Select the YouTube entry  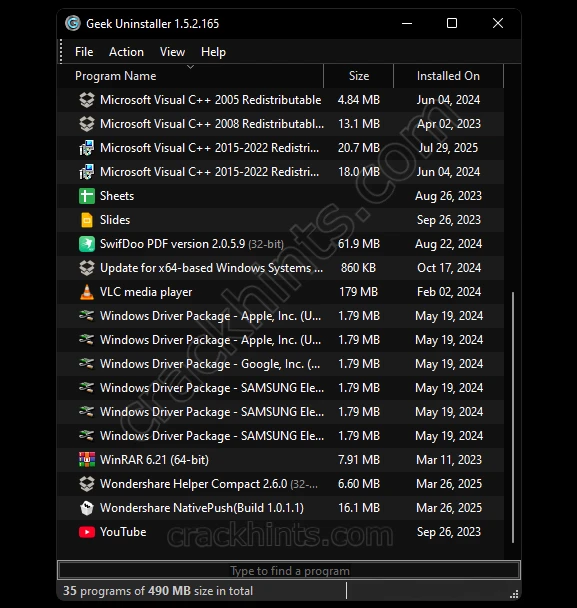pyautogui.click(x=281, y=532)
